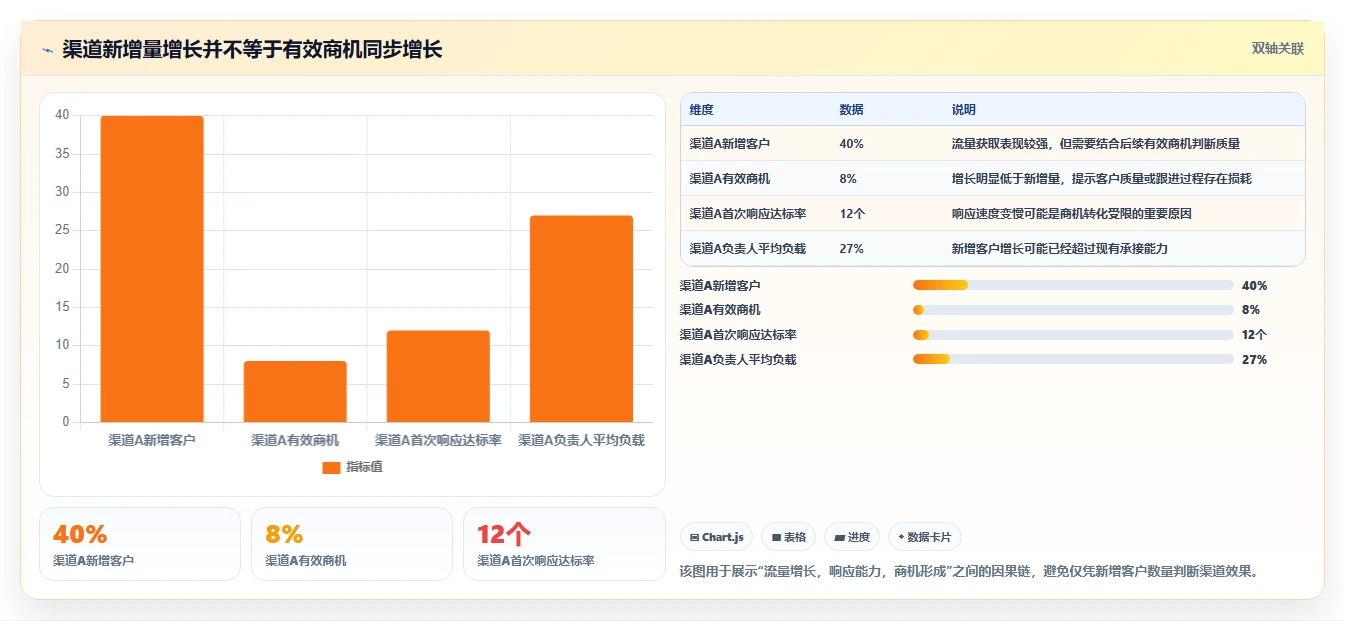The image size is (1345, 621).
Task: Click the 表格 tag chip
Action: [789, 537]
